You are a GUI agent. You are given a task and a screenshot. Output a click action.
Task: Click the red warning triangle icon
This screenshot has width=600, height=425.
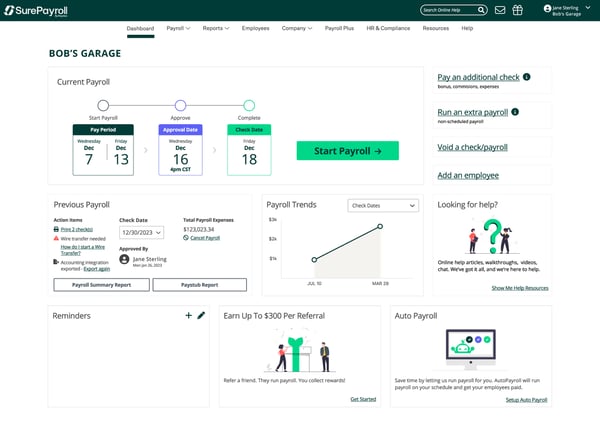56,238
